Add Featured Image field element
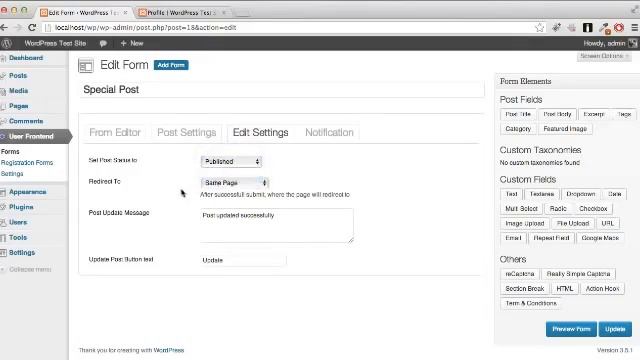The width and height of the screenshot is (640, 360). click(x=565, y=129)
